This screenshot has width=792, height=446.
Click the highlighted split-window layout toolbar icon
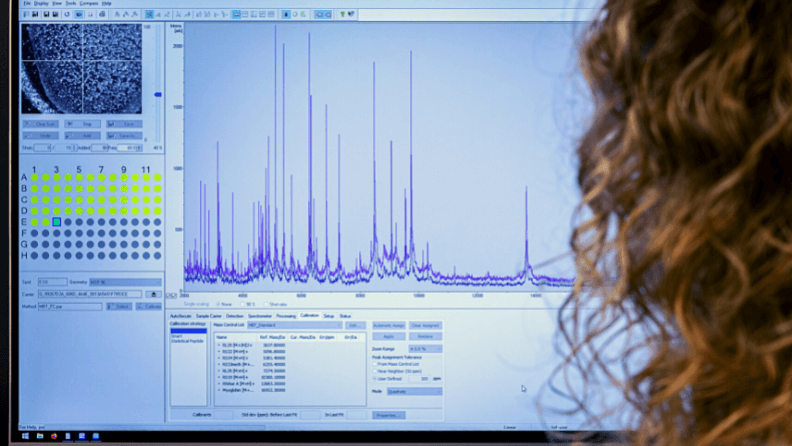click(x=236, y=15)
